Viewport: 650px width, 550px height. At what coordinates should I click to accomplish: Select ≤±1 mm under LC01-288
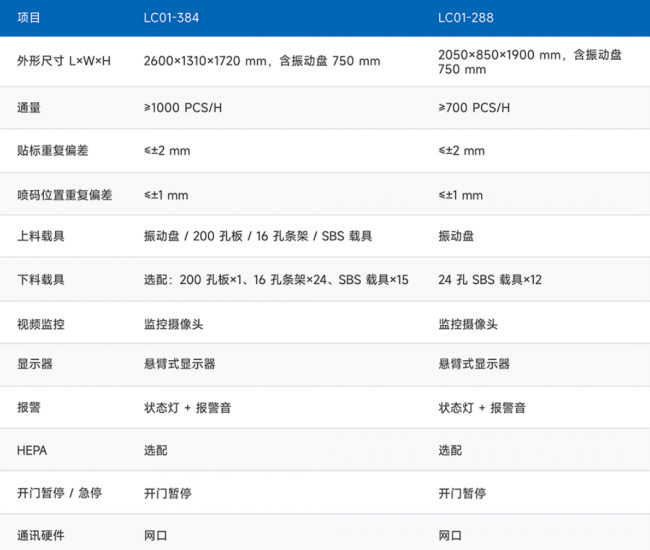click(461, 195)
